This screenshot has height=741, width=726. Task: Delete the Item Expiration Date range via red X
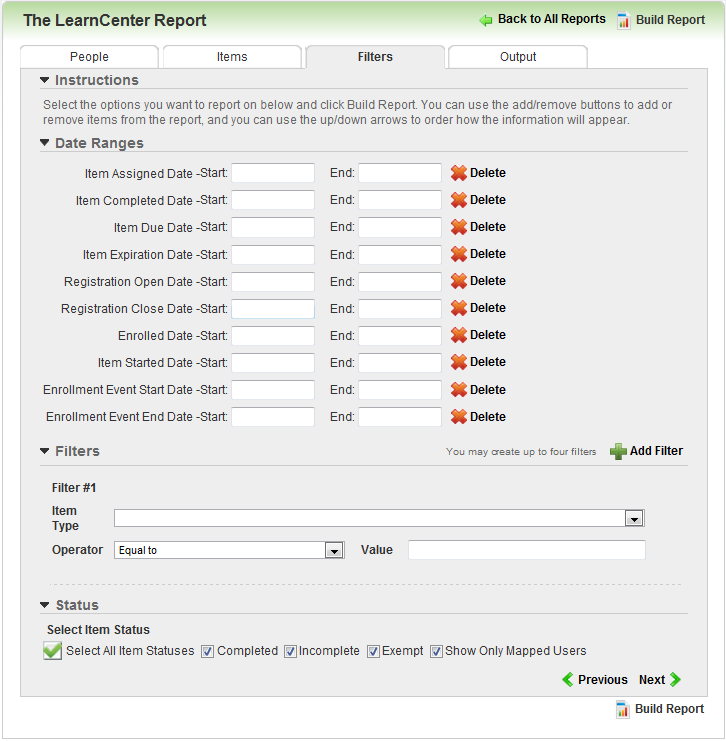pyautogui.click(x=458, y=254)
